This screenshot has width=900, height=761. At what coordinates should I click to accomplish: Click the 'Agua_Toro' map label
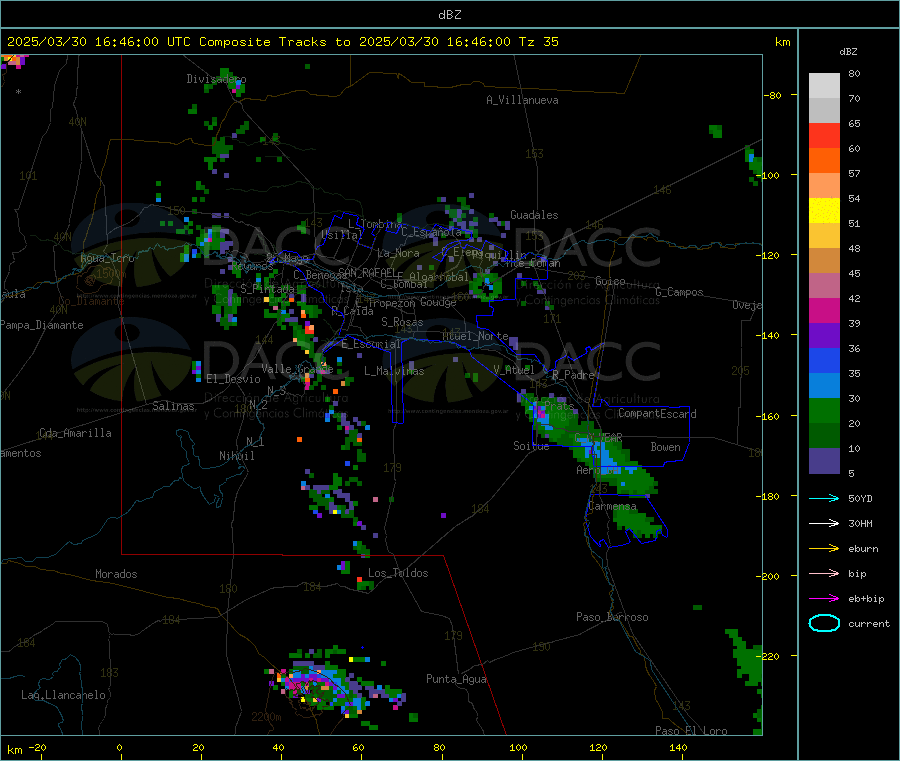tap(107, 258)
